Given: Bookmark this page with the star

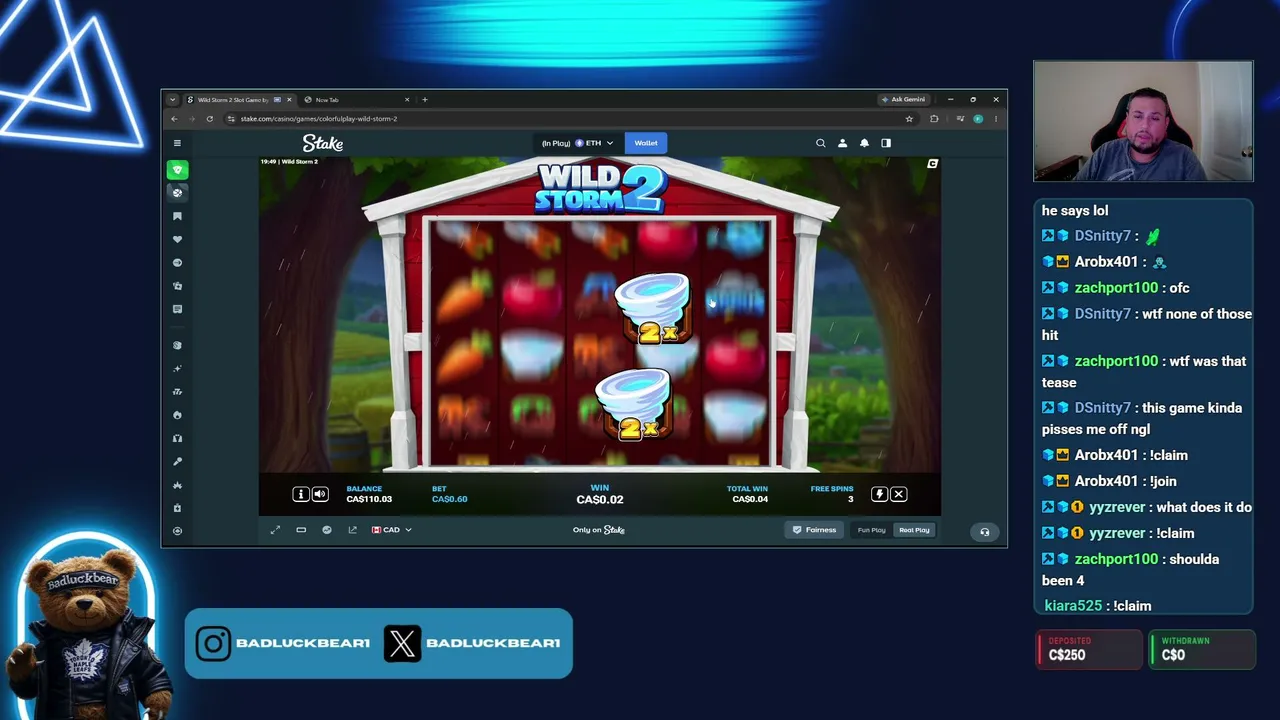Looking at the screenshot, I should (x=909, y=119).
